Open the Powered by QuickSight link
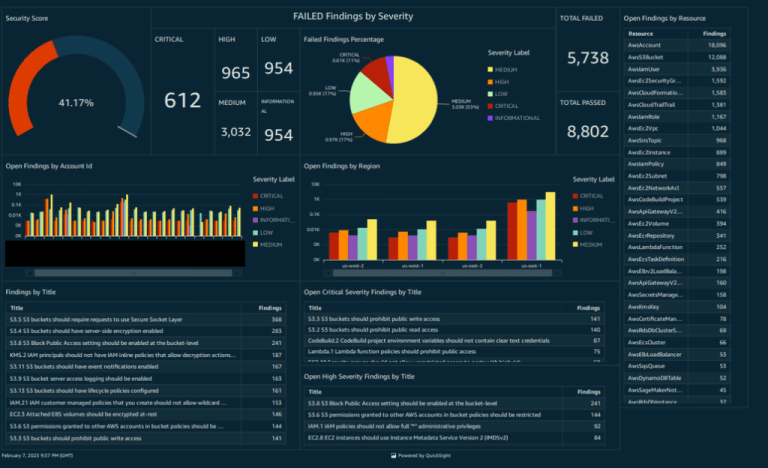768x468 pixels. [x=425, y=453]
